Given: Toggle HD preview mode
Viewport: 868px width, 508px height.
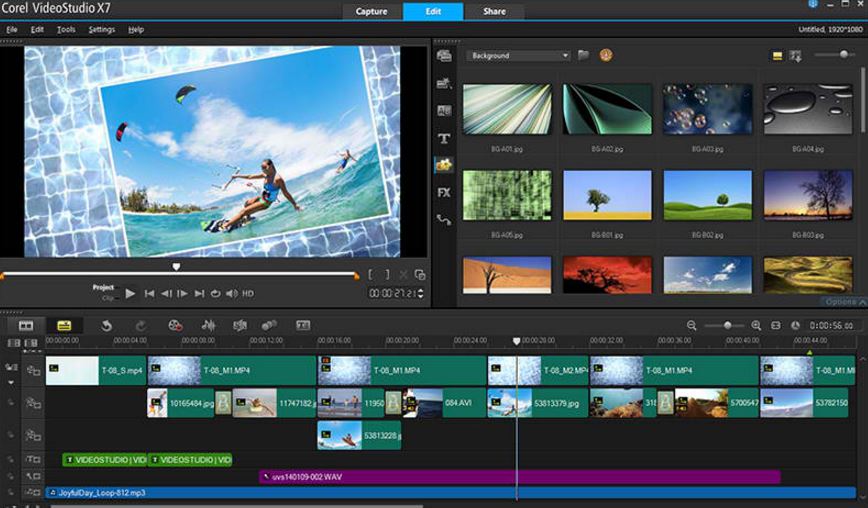Looking at the screenshot, I should tap(247, 293).
